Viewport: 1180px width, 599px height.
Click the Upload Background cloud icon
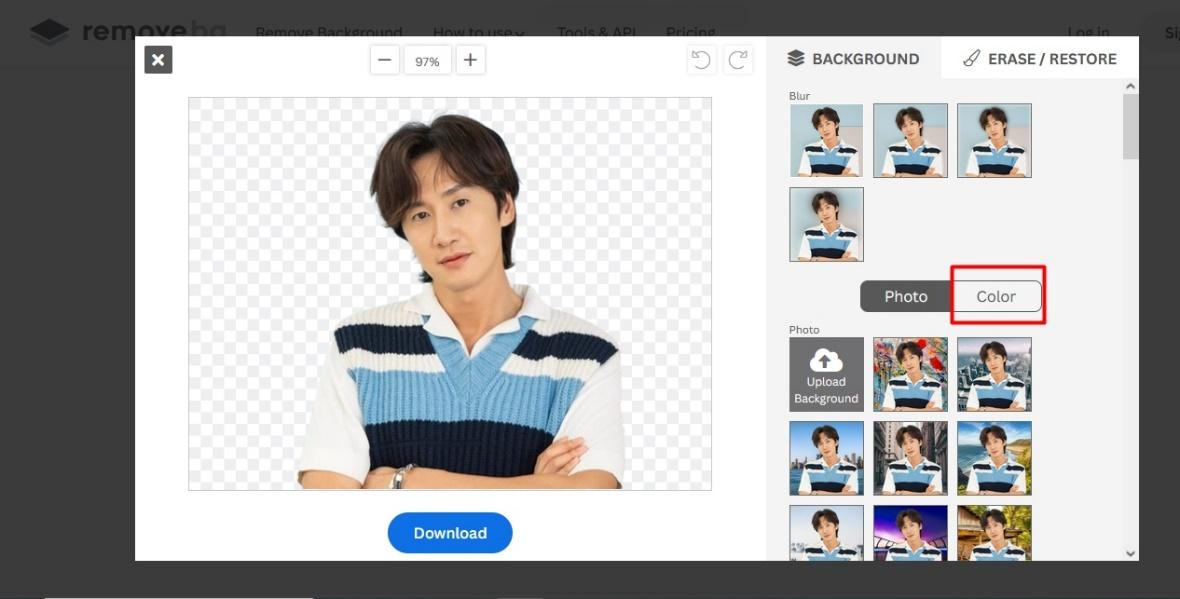click(826, 361)
